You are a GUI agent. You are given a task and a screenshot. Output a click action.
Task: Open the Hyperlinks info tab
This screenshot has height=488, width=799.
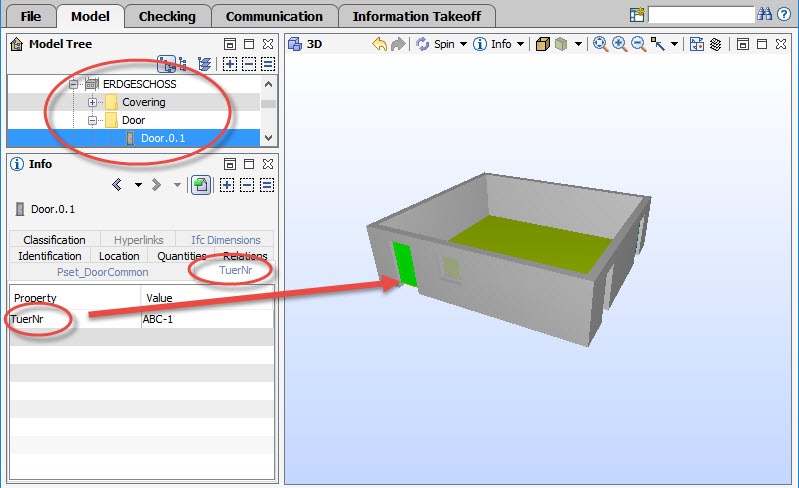139,239
